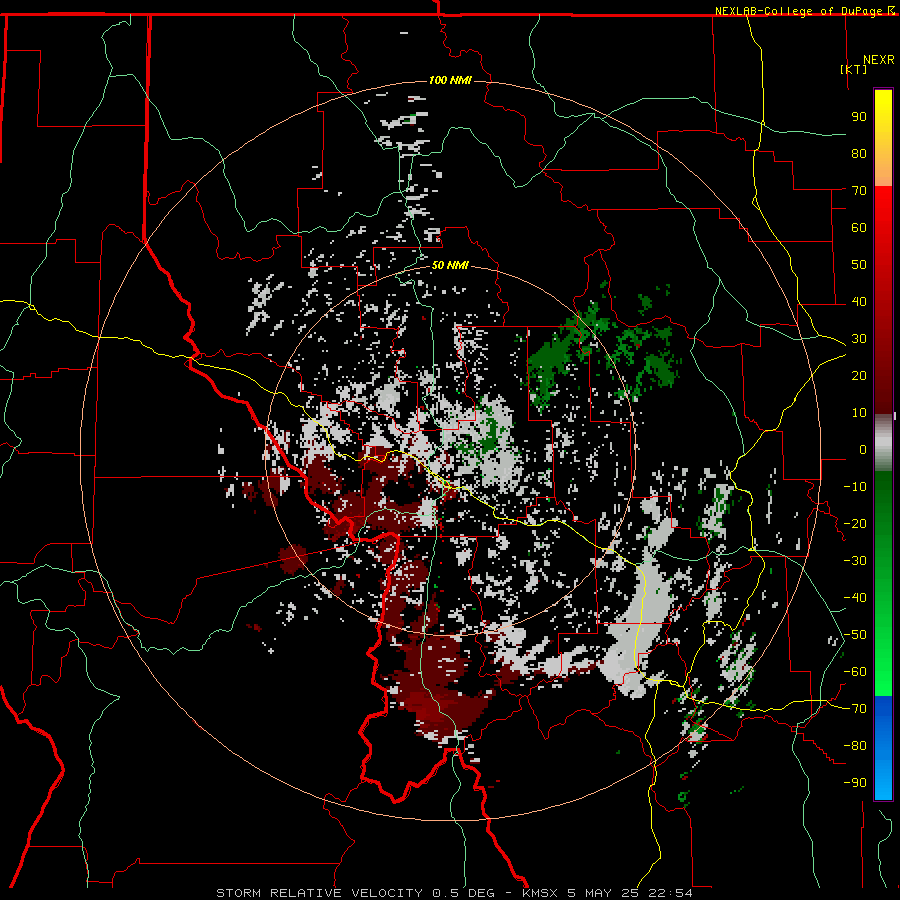The width and height of the screenshot is (900, 900).
Task: Select the 60 value on velocity scale
Action: point(859,228)
